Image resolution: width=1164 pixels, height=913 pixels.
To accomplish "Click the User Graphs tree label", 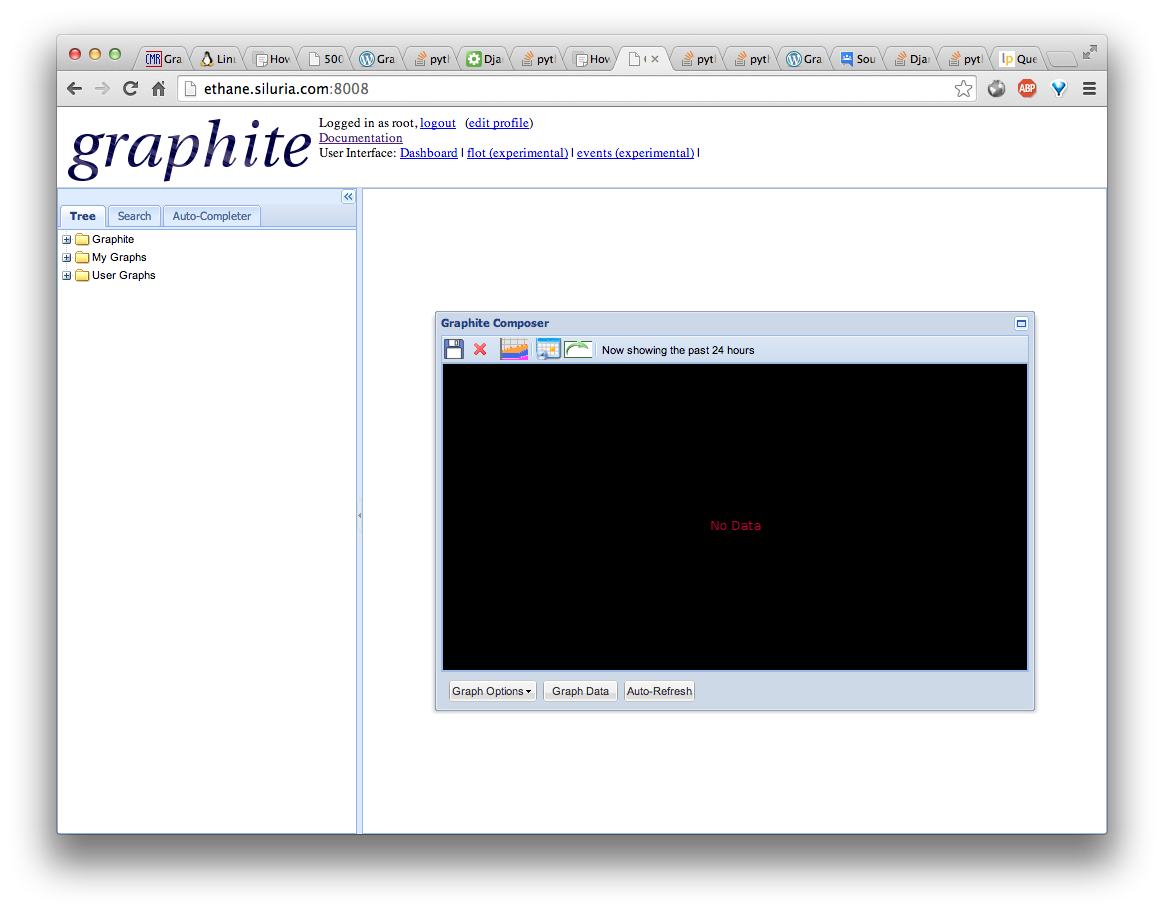I will (x=123, y=275).
